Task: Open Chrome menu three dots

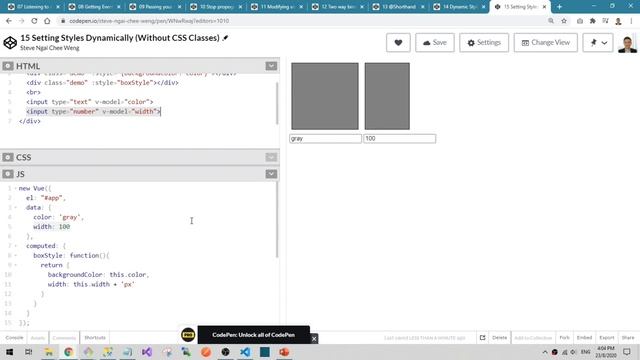Action: pos(631,21)
